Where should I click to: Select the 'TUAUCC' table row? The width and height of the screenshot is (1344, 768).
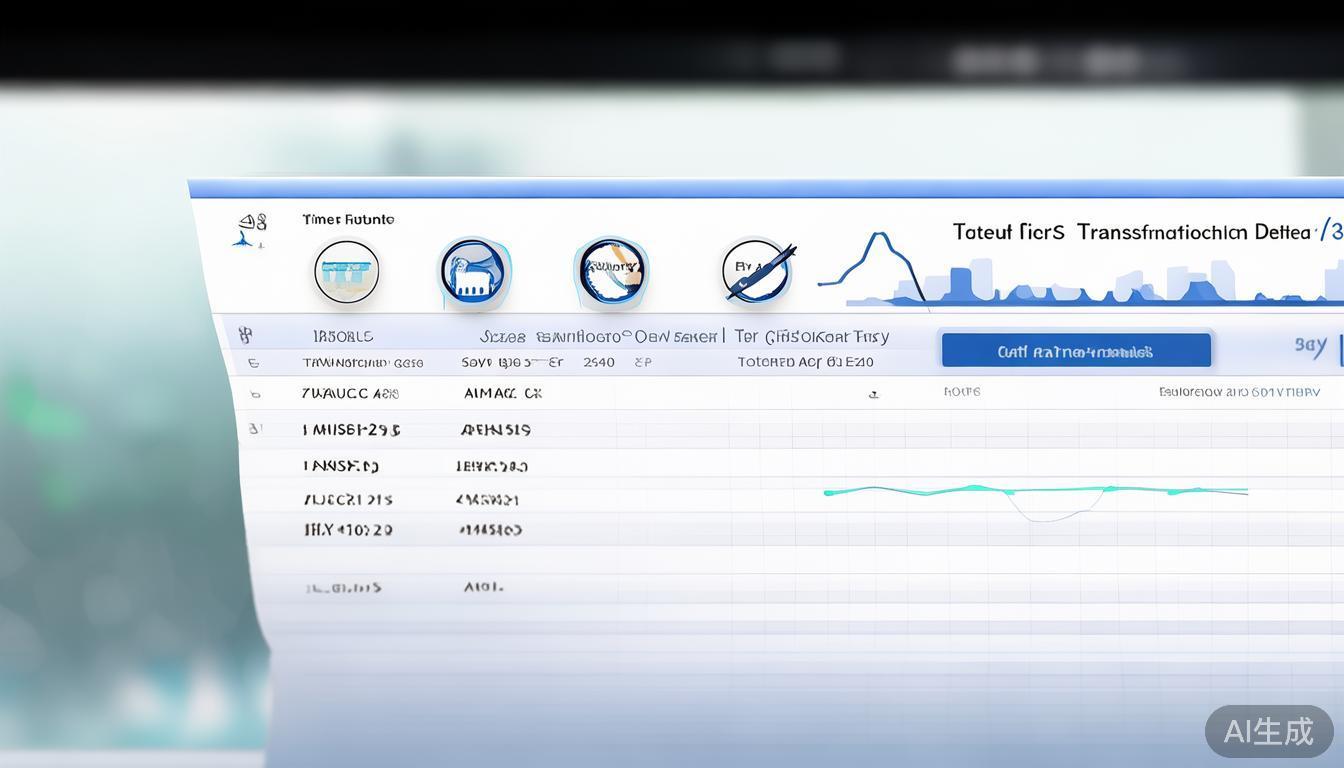pyautogui.click(x=350, y=394)
